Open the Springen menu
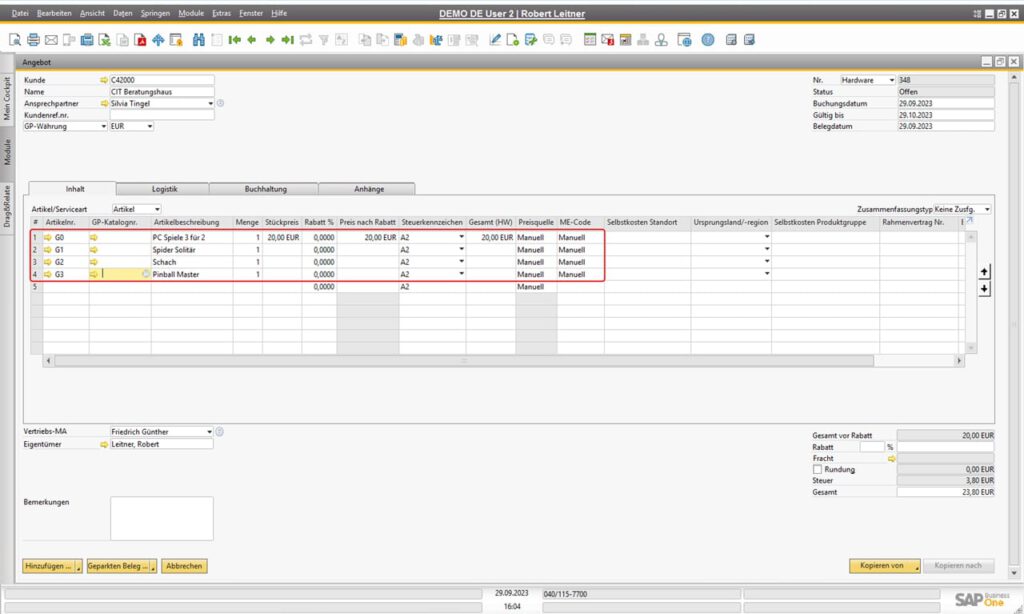 click(155, 13)
